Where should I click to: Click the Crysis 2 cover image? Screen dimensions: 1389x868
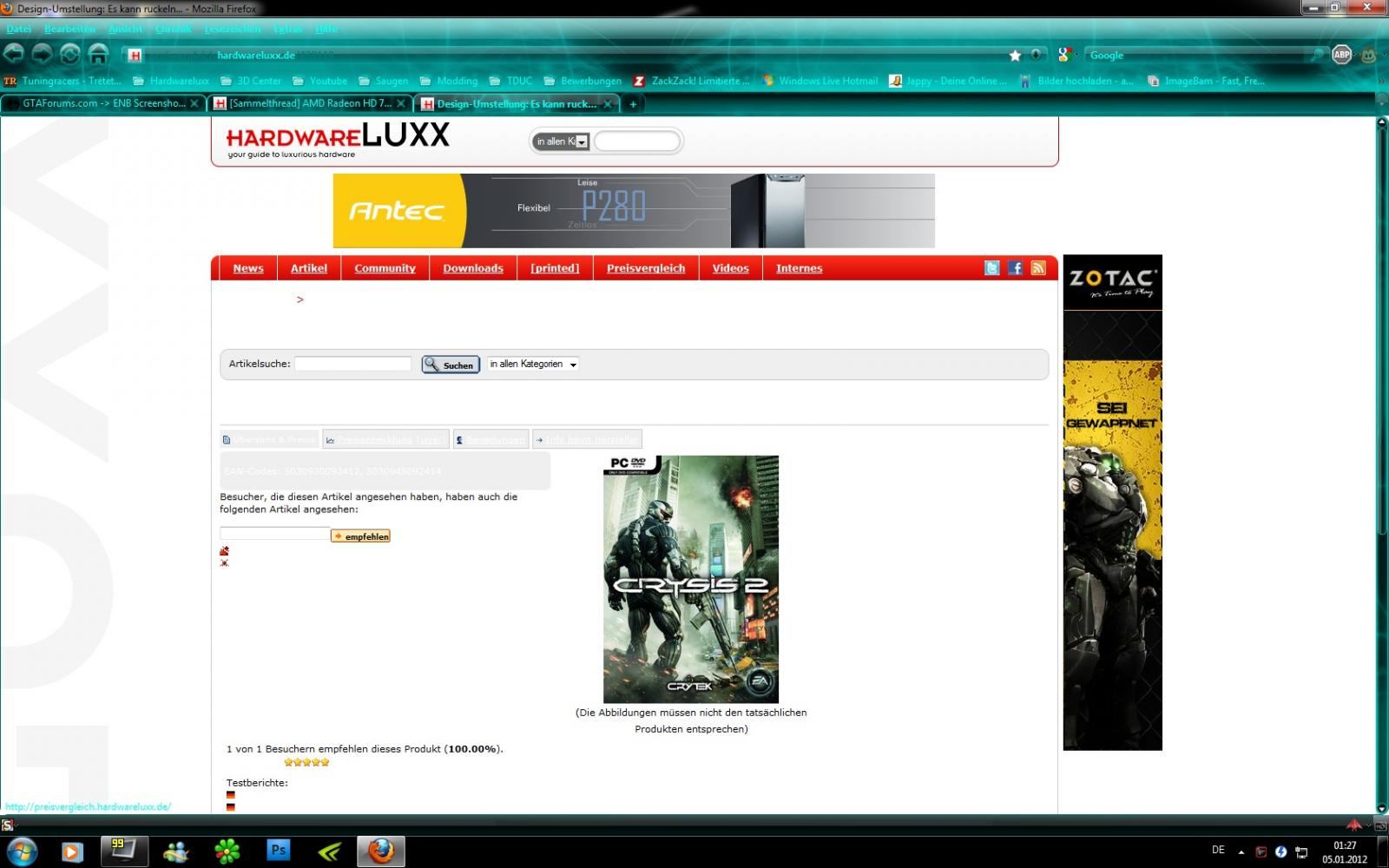click(x=691, y=579)
